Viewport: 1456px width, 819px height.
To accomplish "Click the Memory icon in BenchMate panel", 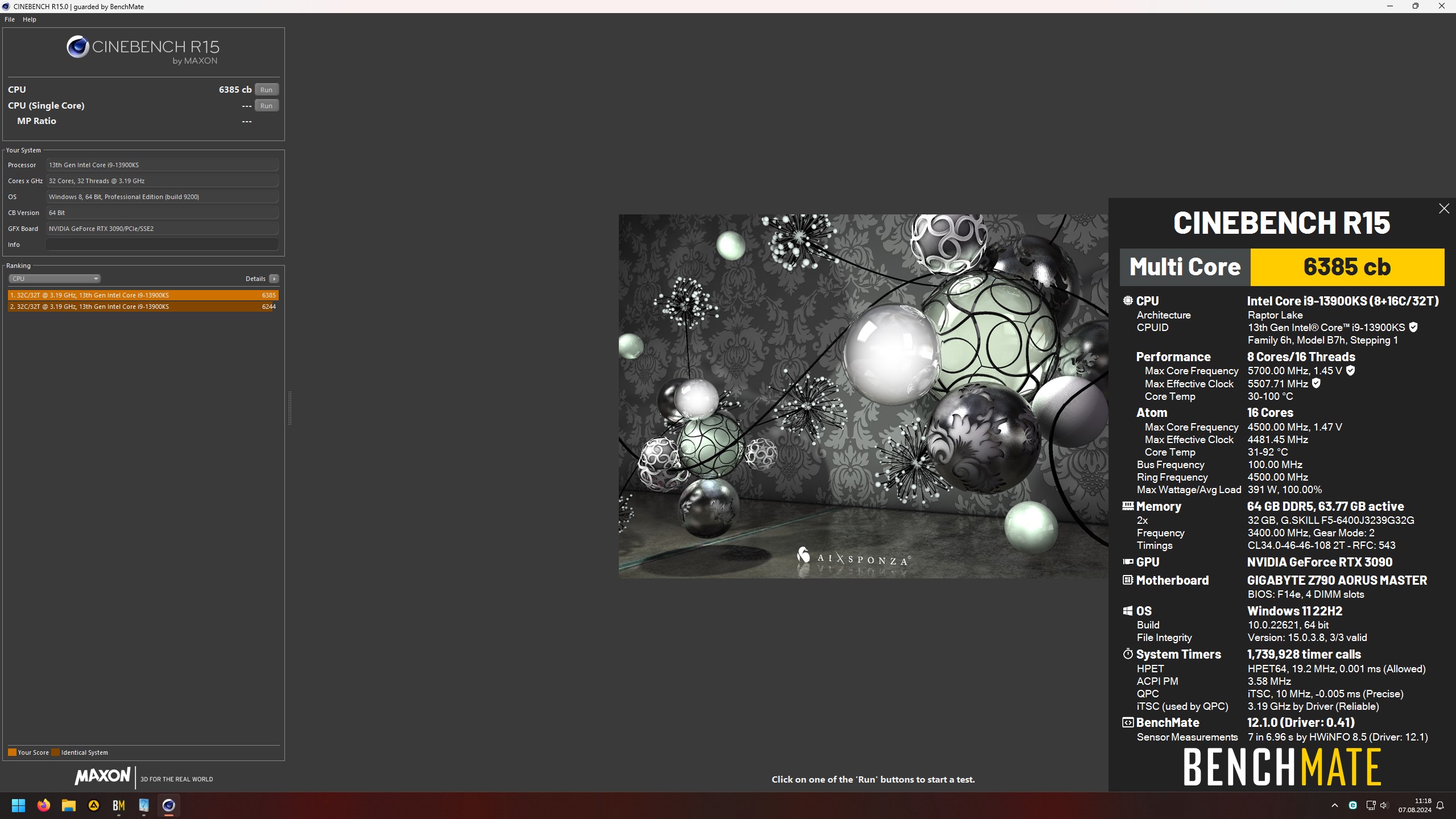I will coord(1128,506).
